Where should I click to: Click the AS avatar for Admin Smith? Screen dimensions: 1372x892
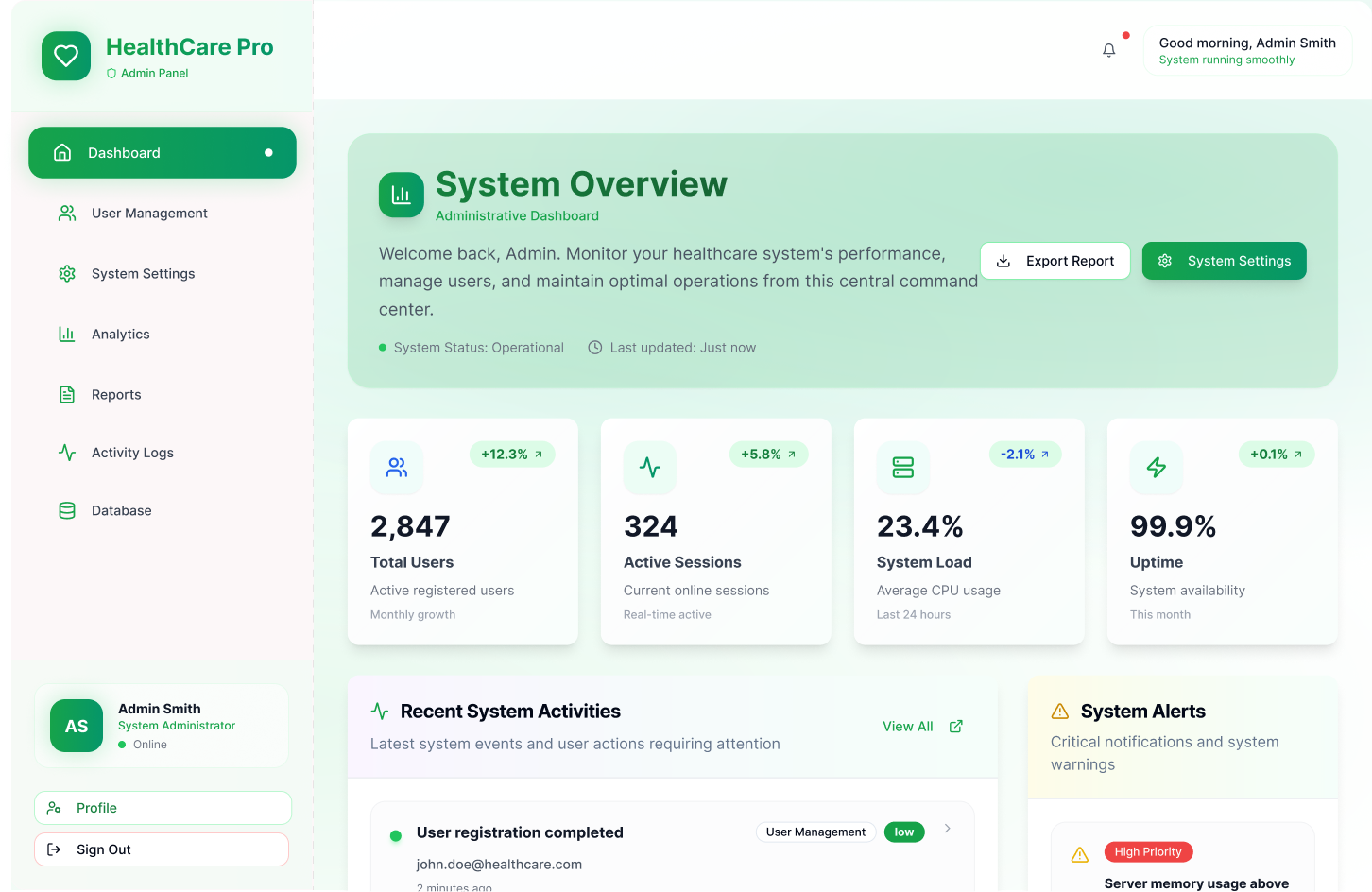(77, 726)
